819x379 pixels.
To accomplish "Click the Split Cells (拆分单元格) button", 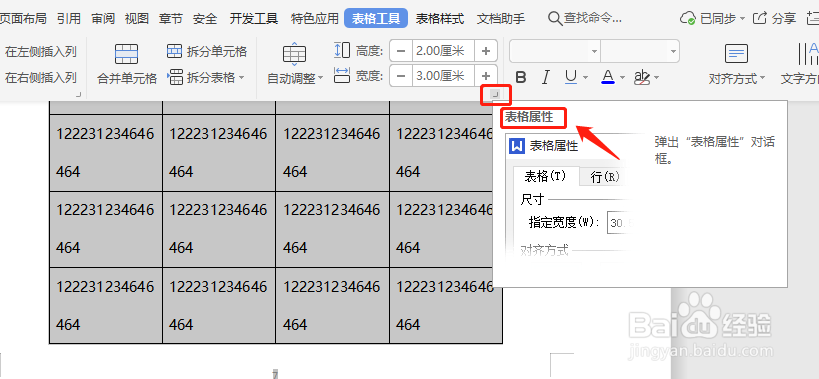I will pyautogui.click(x=206, y=51).
